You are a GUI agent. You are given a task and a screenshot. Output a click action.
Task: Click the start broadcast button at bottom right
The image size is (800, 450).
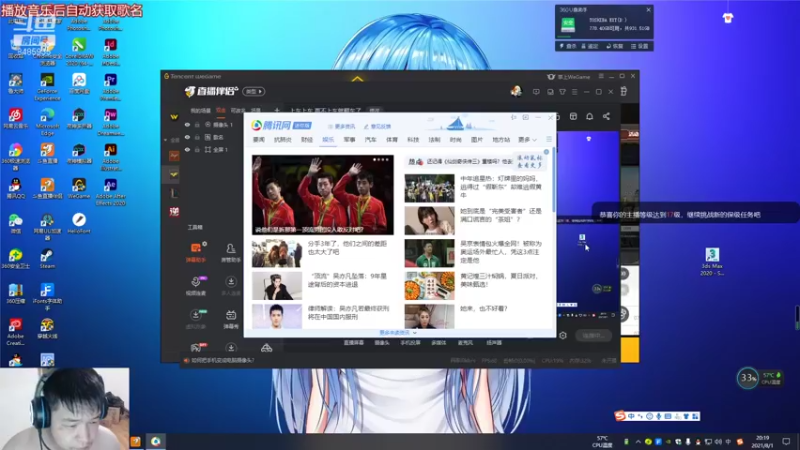point(593,335)
